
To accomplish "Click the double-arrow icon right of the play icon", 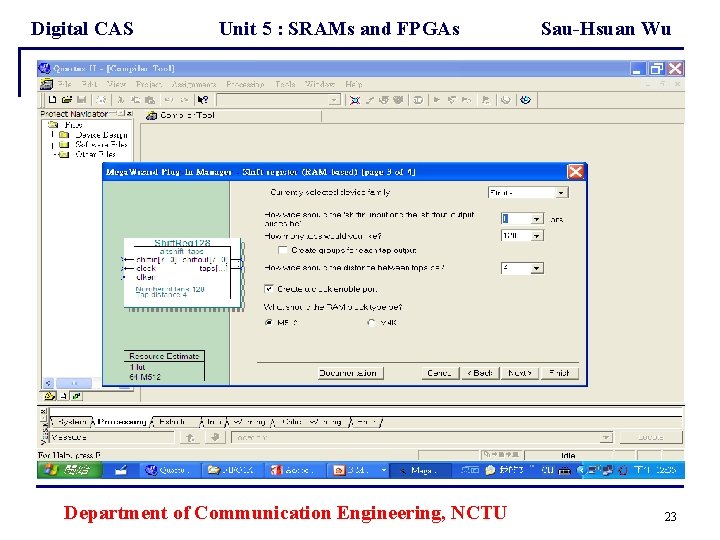I will pos(466,100).
